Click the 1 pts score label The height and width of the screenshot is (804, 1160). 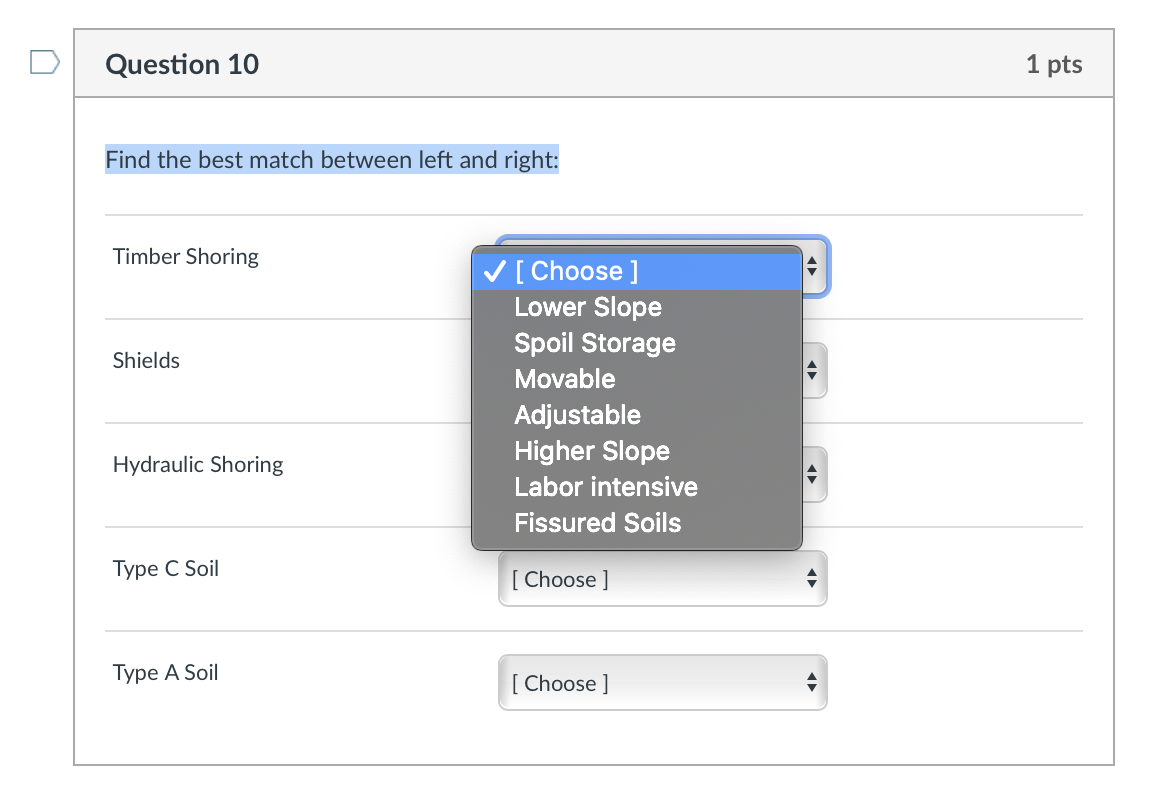[x=1053, y=65]
